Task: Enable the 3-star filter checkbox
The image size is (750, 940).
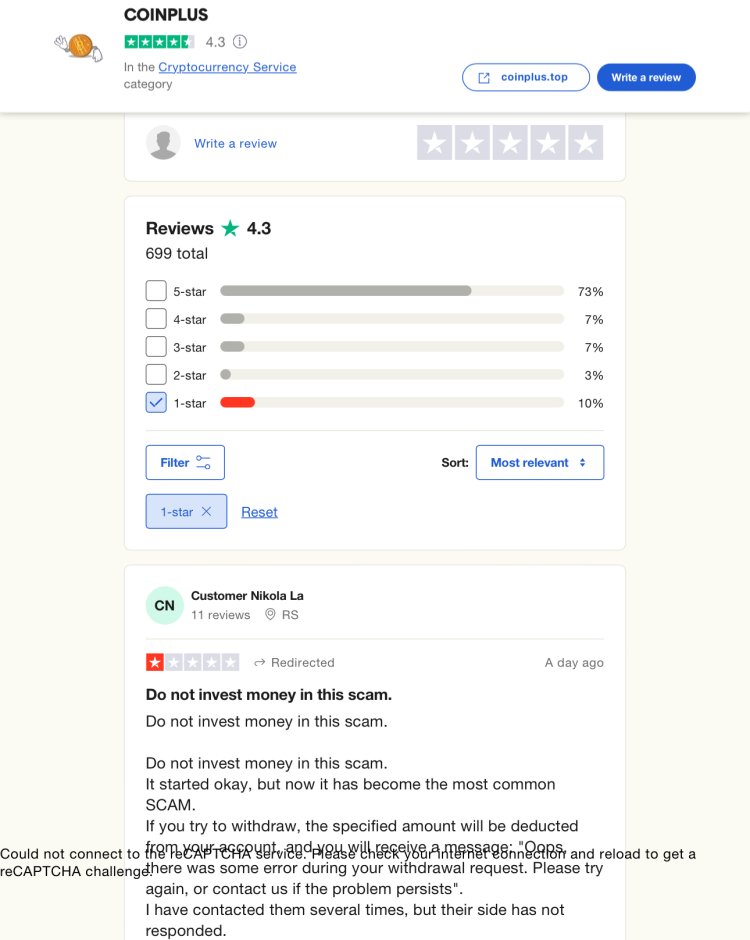Action: pyautogui.click(x=156, y=347)
